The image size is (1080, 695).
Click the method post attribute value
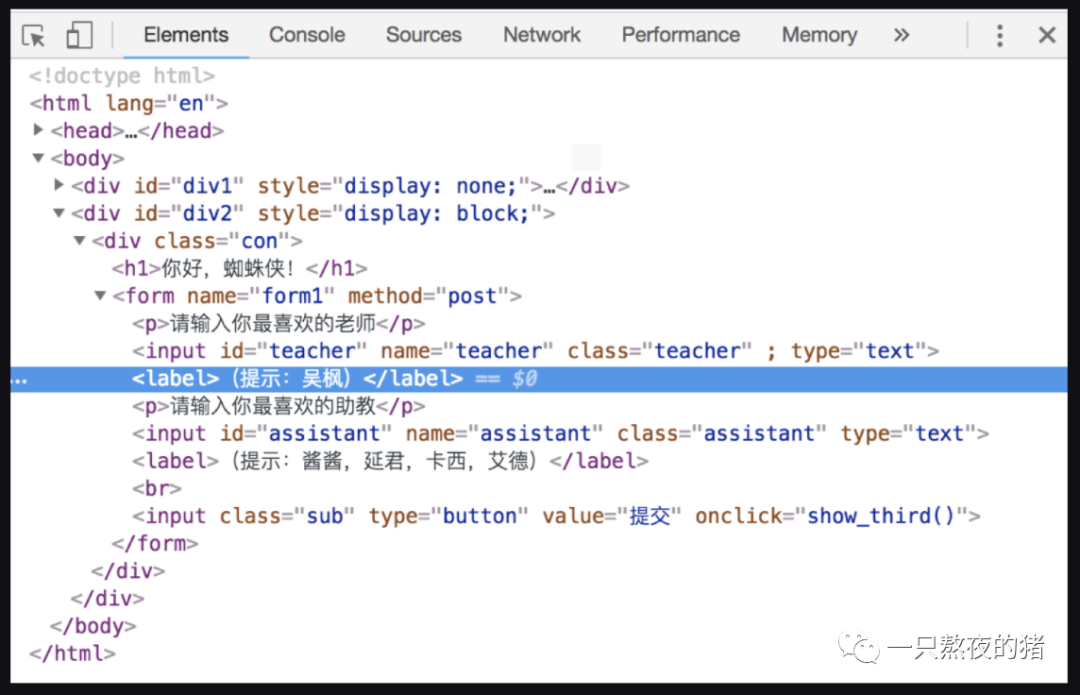pyautogui.click(x=472, y=296)
